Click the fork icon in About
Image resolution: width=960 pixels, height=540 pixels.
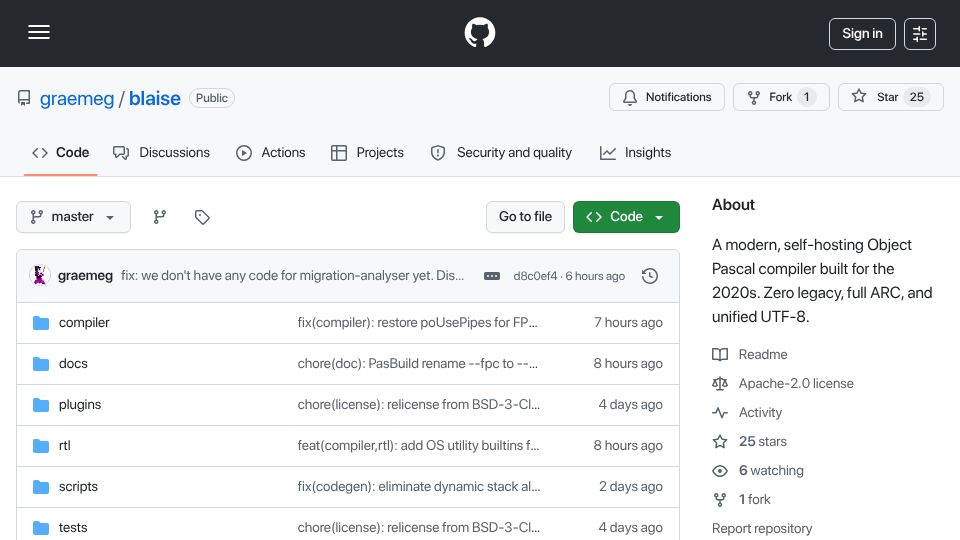(720, 500)
